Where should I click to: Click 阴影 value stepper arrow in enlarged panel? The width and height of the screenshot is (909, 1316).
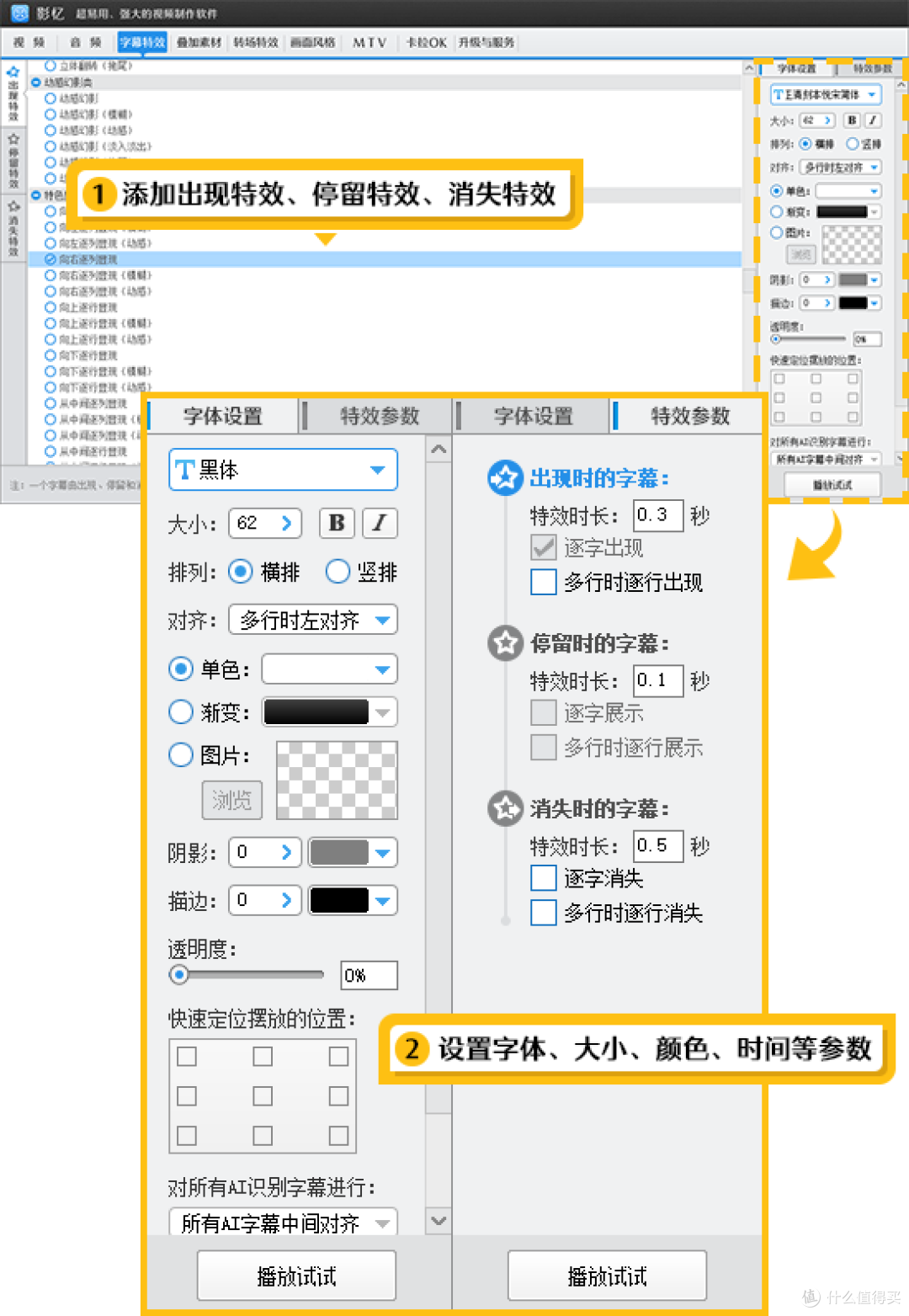tap(286, 852)
